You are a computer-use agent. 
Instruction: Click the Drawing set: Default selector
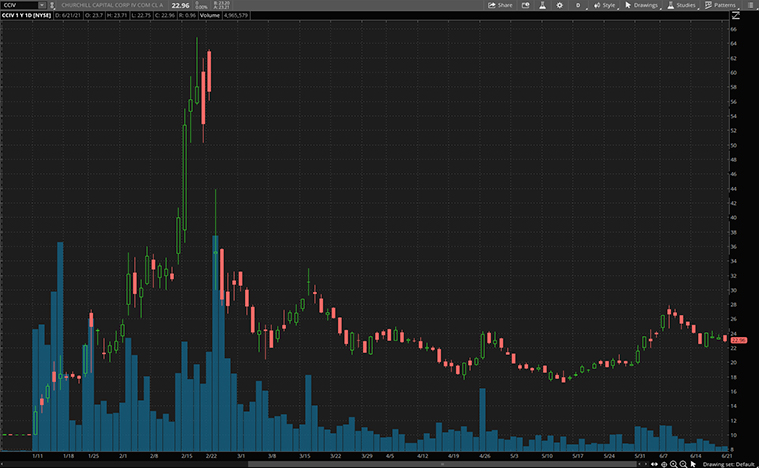coord(727,464)
